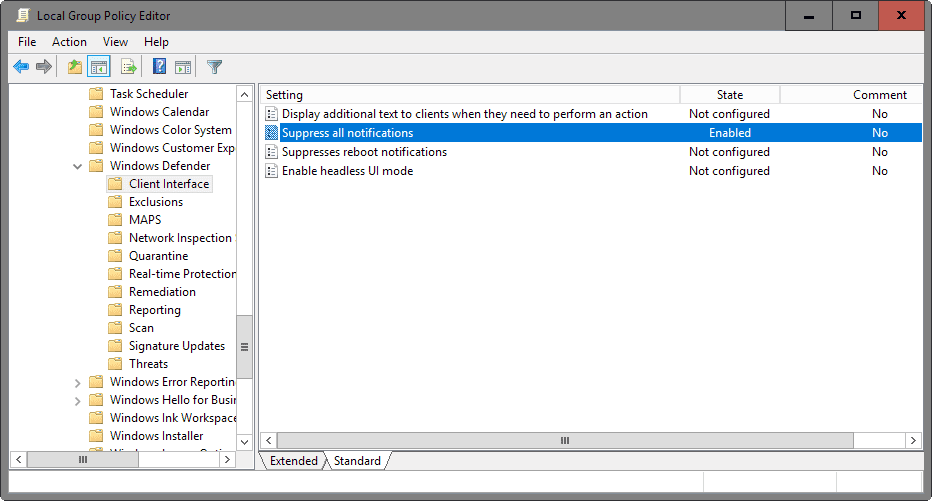This screenshot has height=501, width=932.
Task: Select the 'Enable headless UI mode' setting
Action: click(x=347, y=171)
